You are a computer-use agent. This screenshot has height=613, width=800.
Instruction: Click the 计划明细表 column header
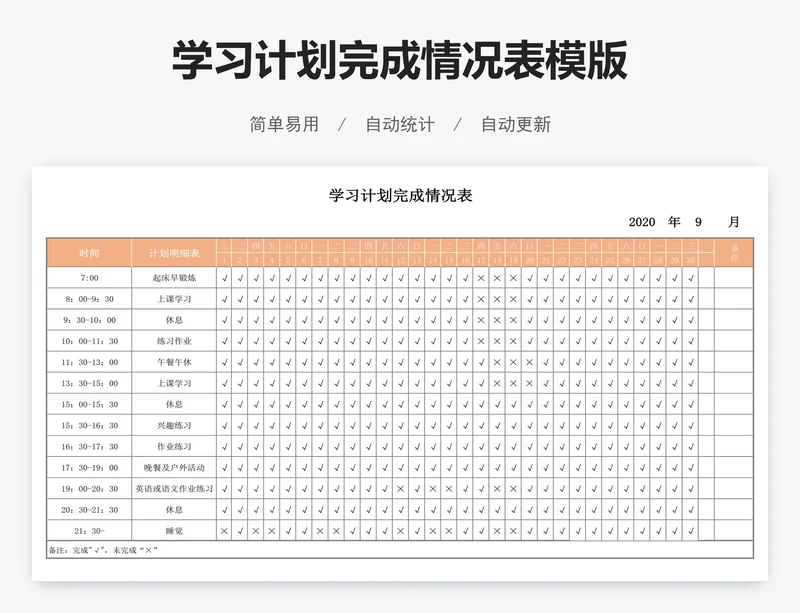click(174, 253)
